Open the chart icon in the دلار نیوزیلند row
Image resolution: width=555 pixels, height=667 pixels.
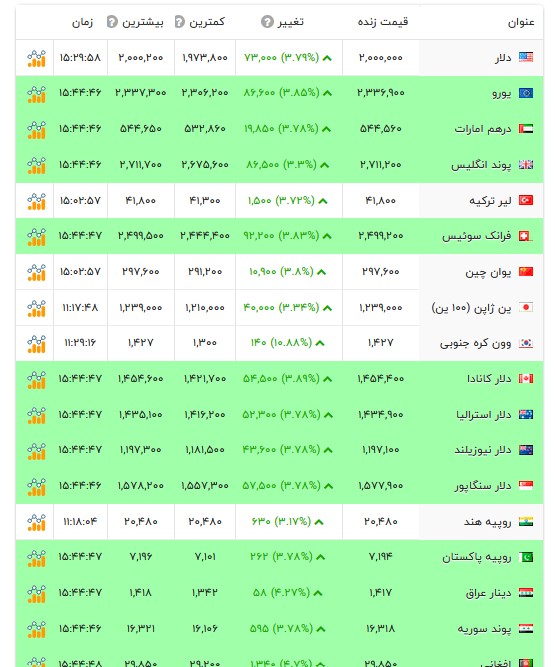(36, 451)
